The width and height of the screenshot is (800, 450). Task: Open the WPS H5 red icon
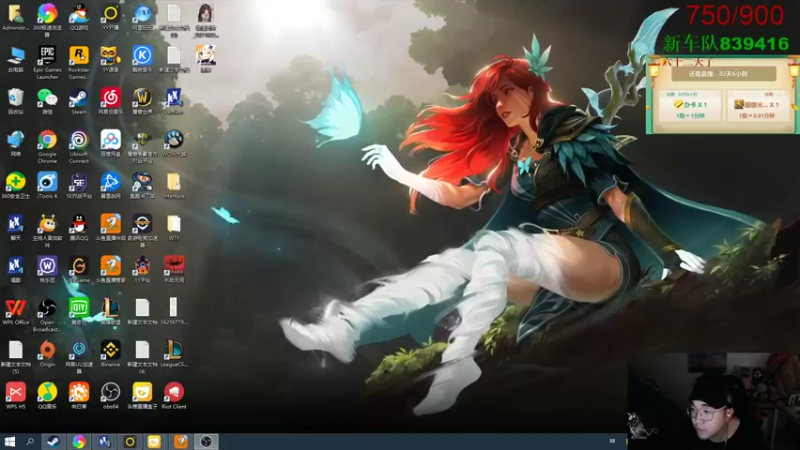click(x=15, y=392)
